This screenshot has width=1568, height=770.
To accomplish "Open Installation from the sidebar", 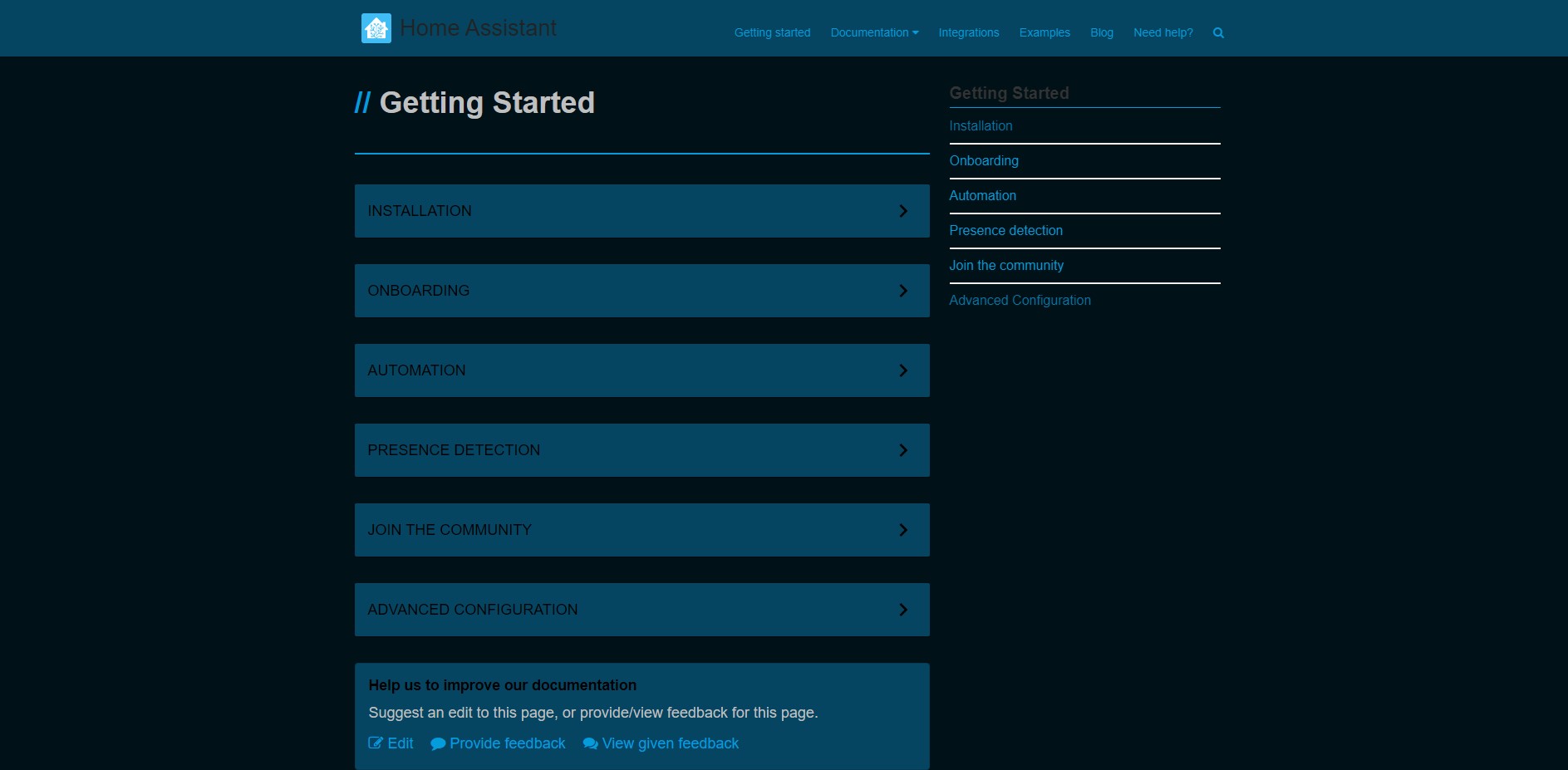I will point(981,125).
